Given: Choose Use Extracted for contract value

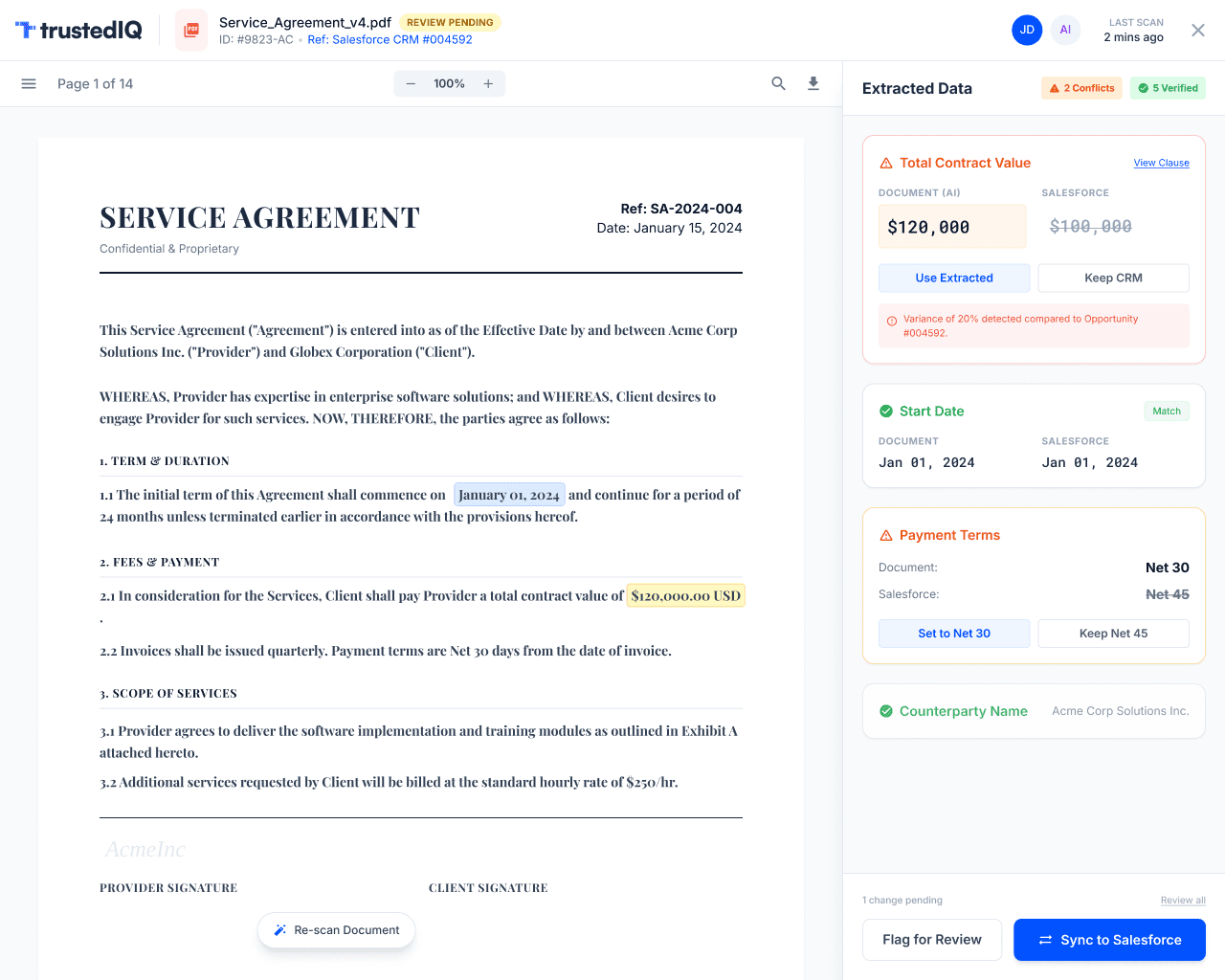Looking at the screenshot, I should [x=954, y=278].
